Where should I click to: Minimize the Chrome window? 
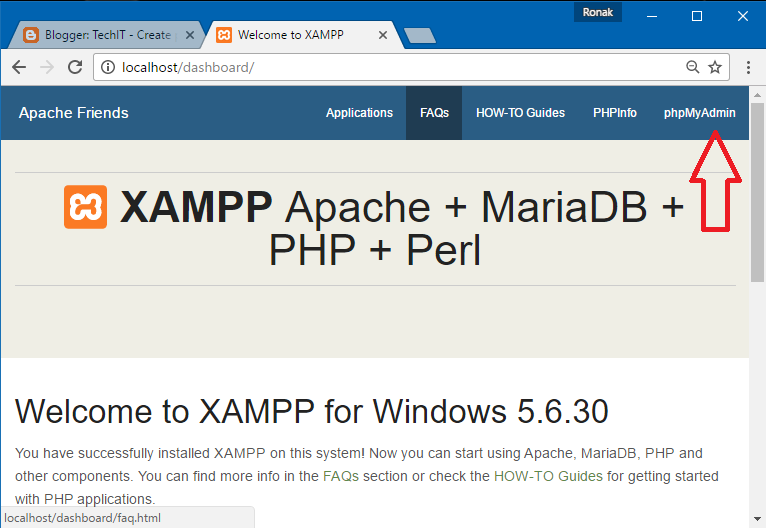pos(652,16)
